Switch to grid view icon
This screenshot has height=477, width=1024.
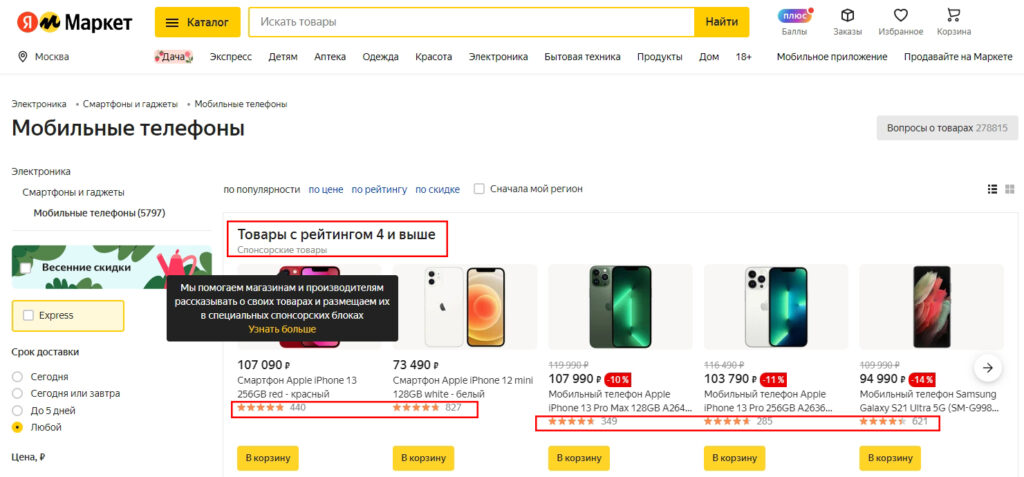[1010, 189]
